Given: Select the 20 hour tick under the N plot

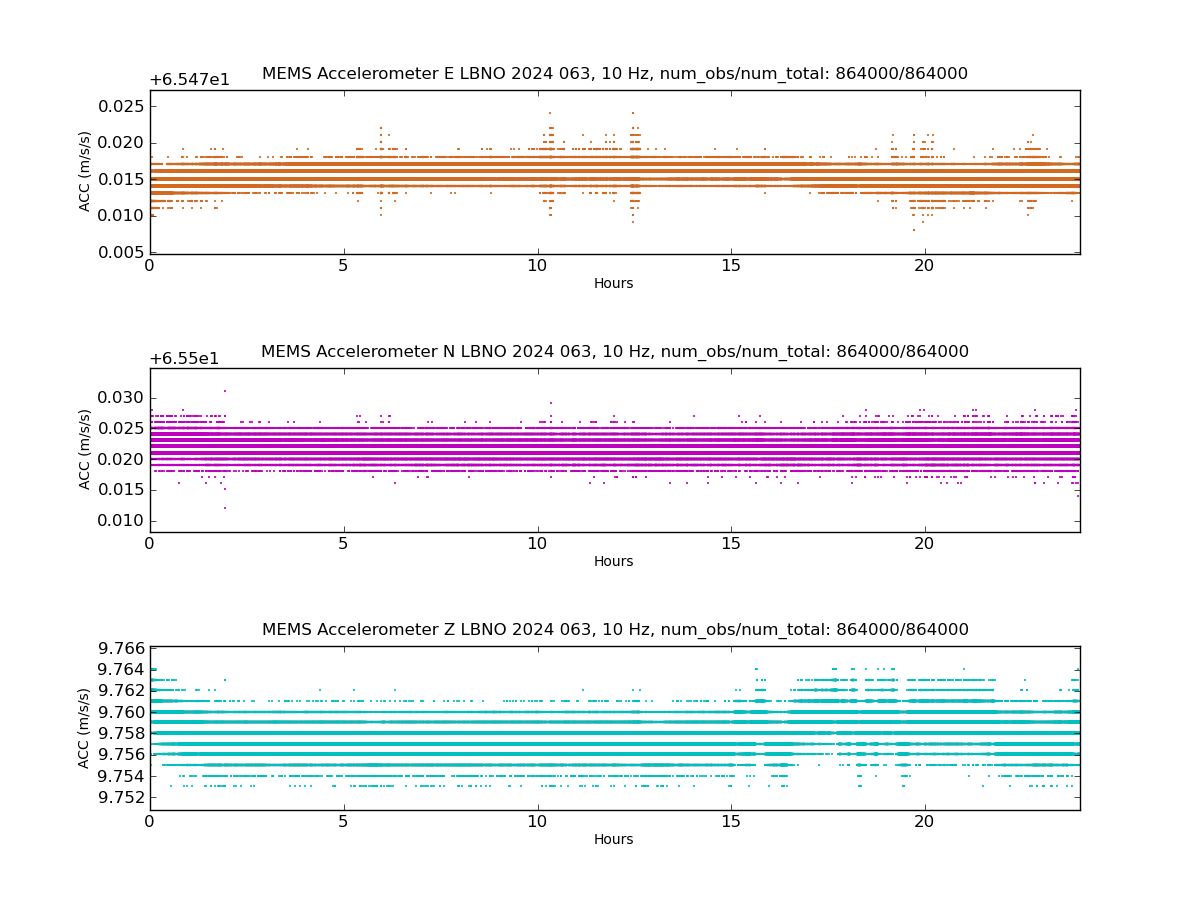Looking at the screenshot, I should [x=925, y=545].
